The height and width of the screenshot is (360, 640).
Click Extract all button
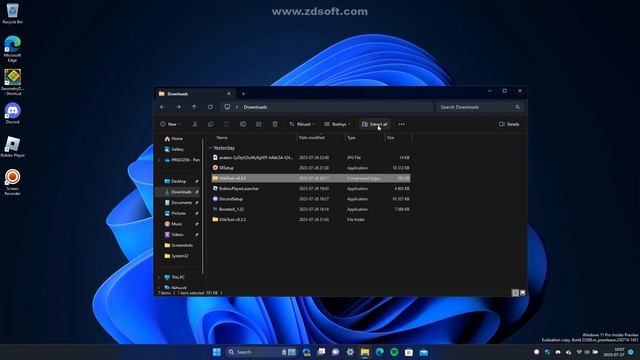(375, 124)
